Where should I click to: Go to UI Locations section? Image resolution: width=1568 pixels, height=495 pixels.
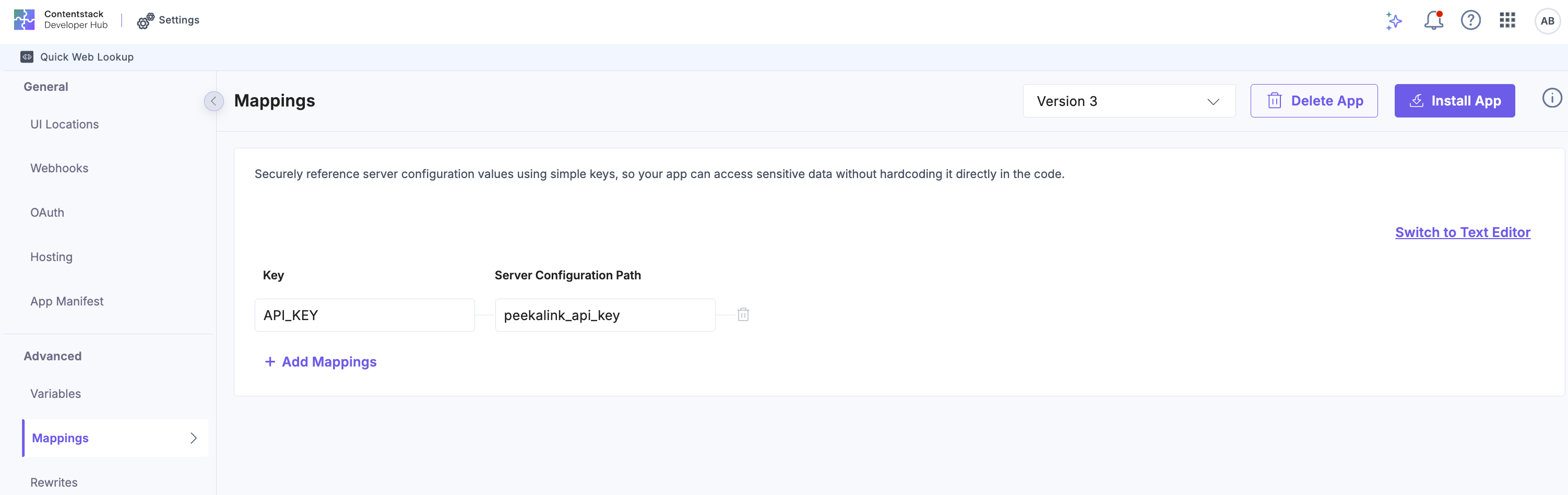(x=65, y=124)
